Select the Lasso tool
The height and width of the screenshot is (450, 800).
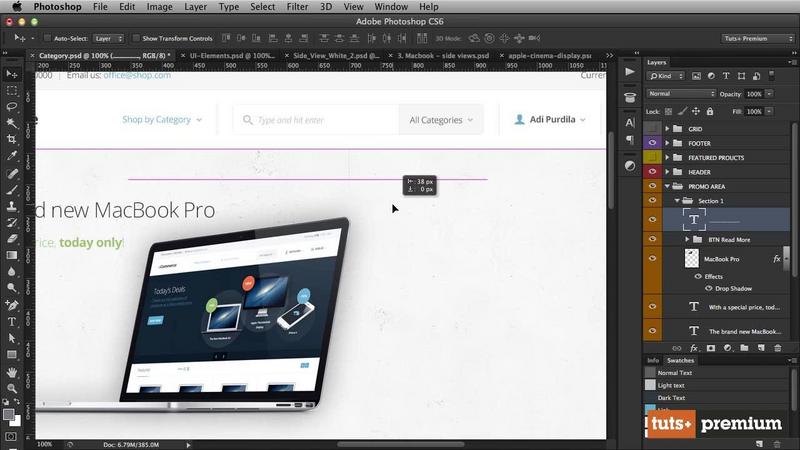coord(12,107)
